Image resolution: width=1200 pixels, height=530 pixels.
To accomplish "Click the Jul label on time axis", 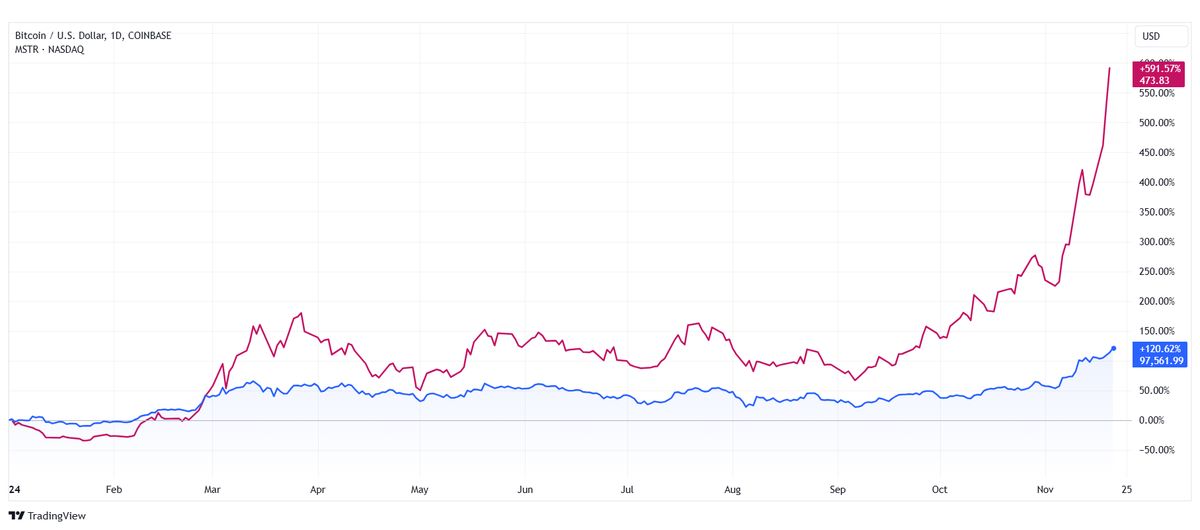I will 626,491.
